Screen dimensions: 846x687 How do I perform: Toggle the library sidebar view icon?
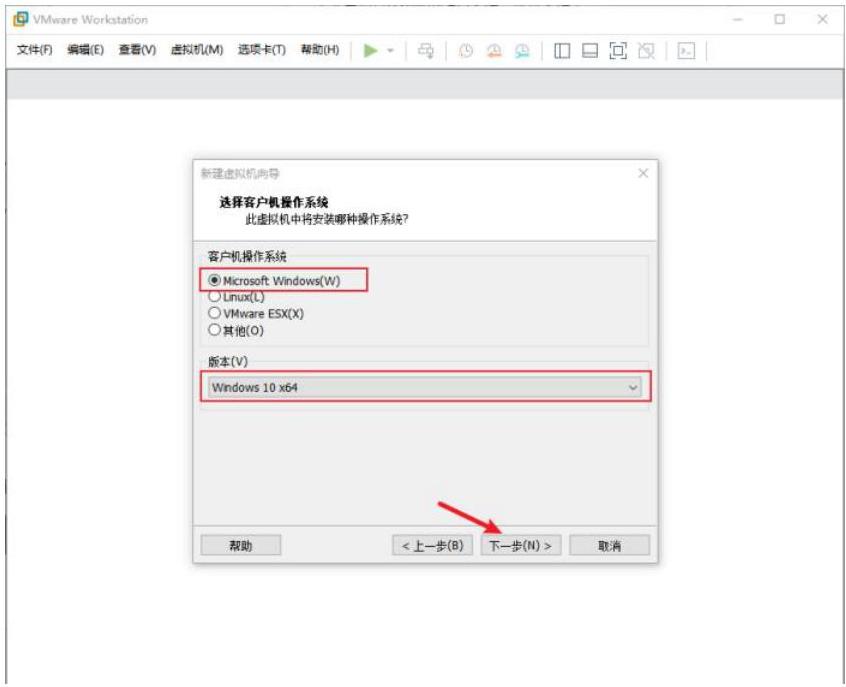[x=562, y=51]
